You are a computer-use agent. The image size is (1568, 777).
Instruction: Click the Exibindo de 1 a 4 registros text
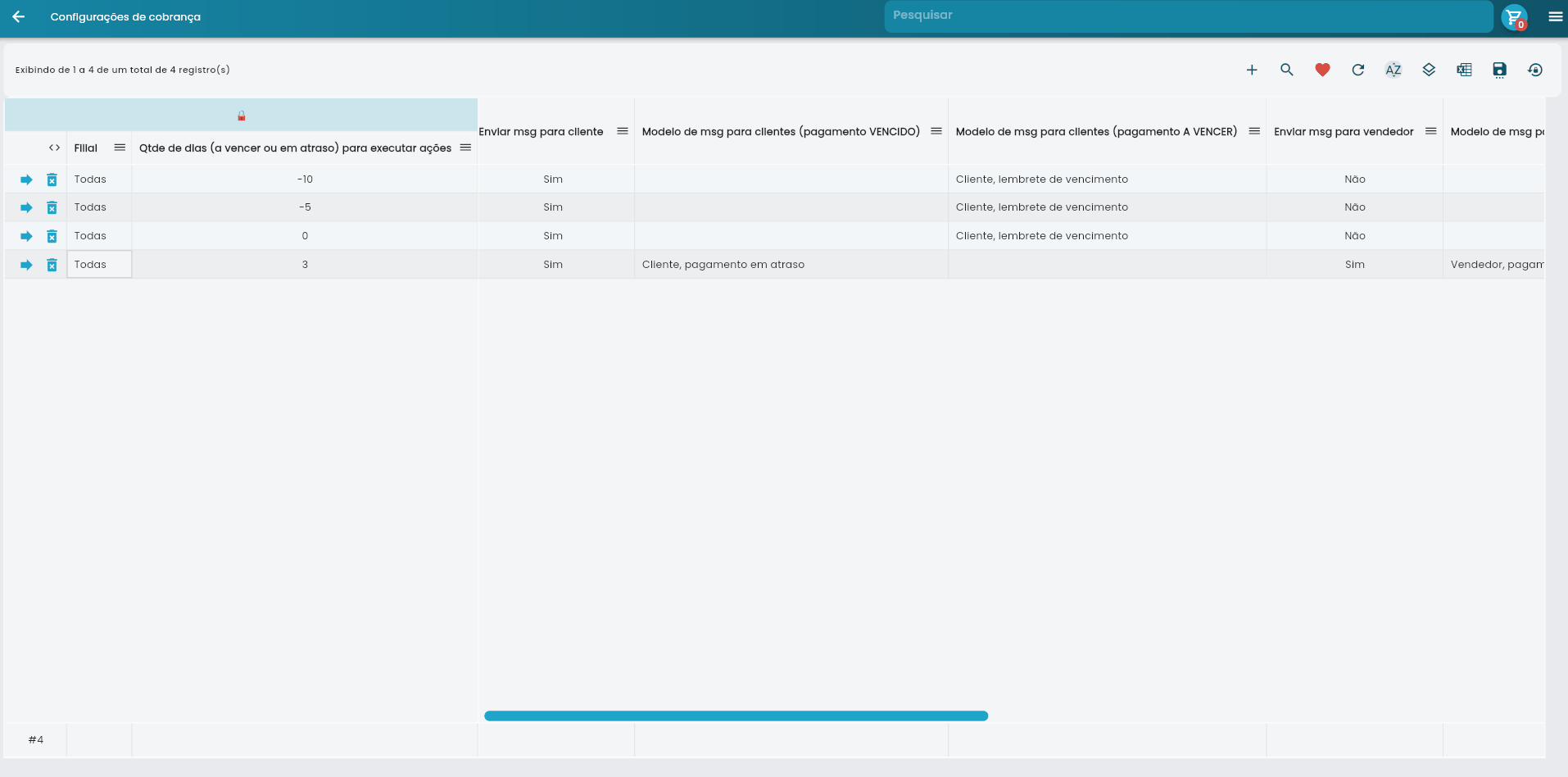coord(121,70)
